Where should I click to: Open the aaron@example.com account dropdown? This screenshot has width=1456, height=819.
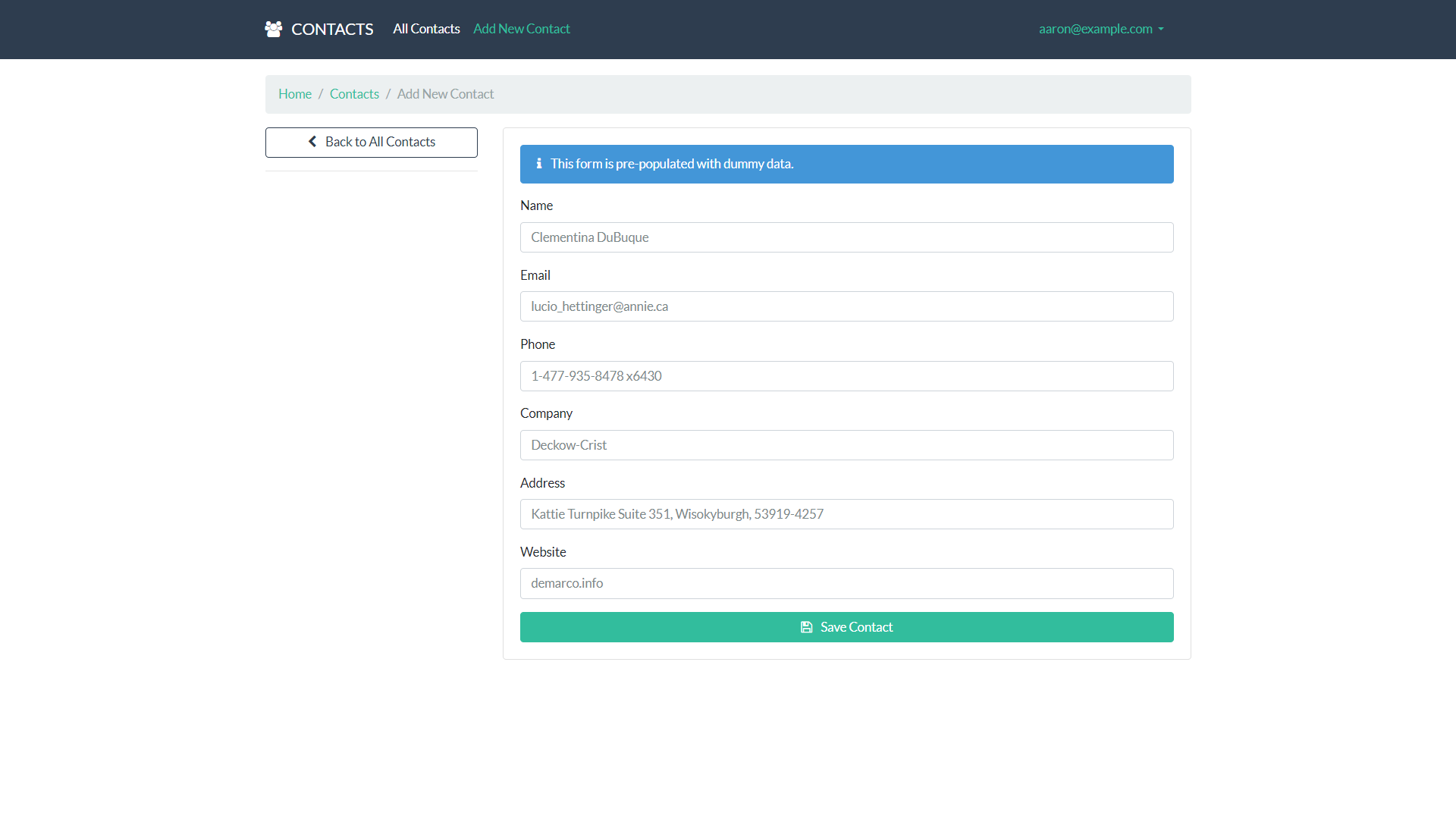tap(1095, 29)
